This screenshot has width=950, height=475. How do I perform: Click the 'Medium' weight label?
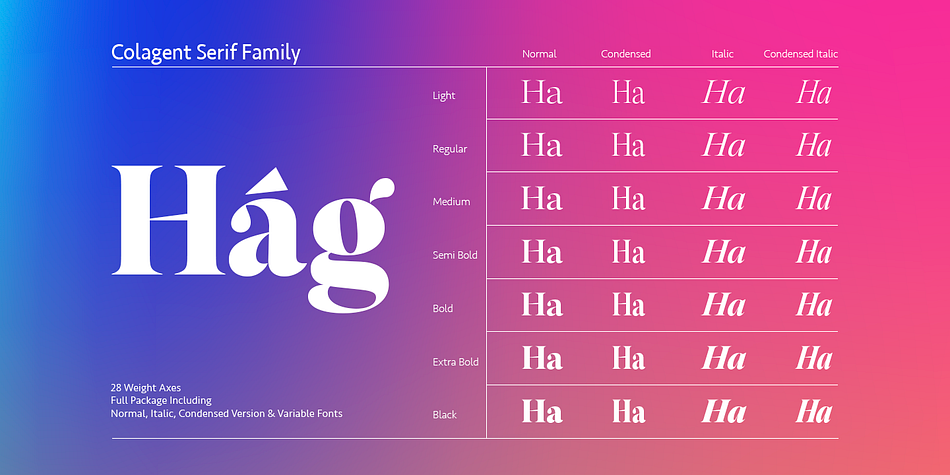(451, 202)
